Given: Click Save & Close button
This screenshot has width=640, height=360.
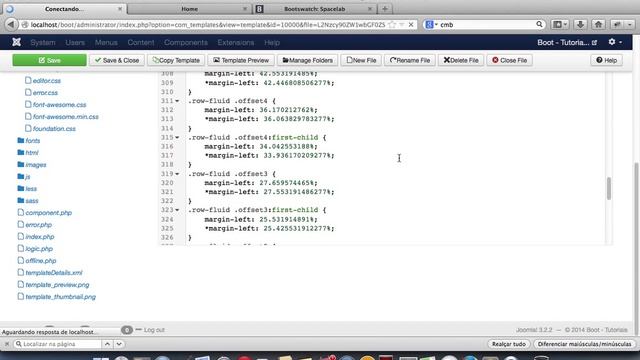Looking at the screenshot, I should 117,60.
